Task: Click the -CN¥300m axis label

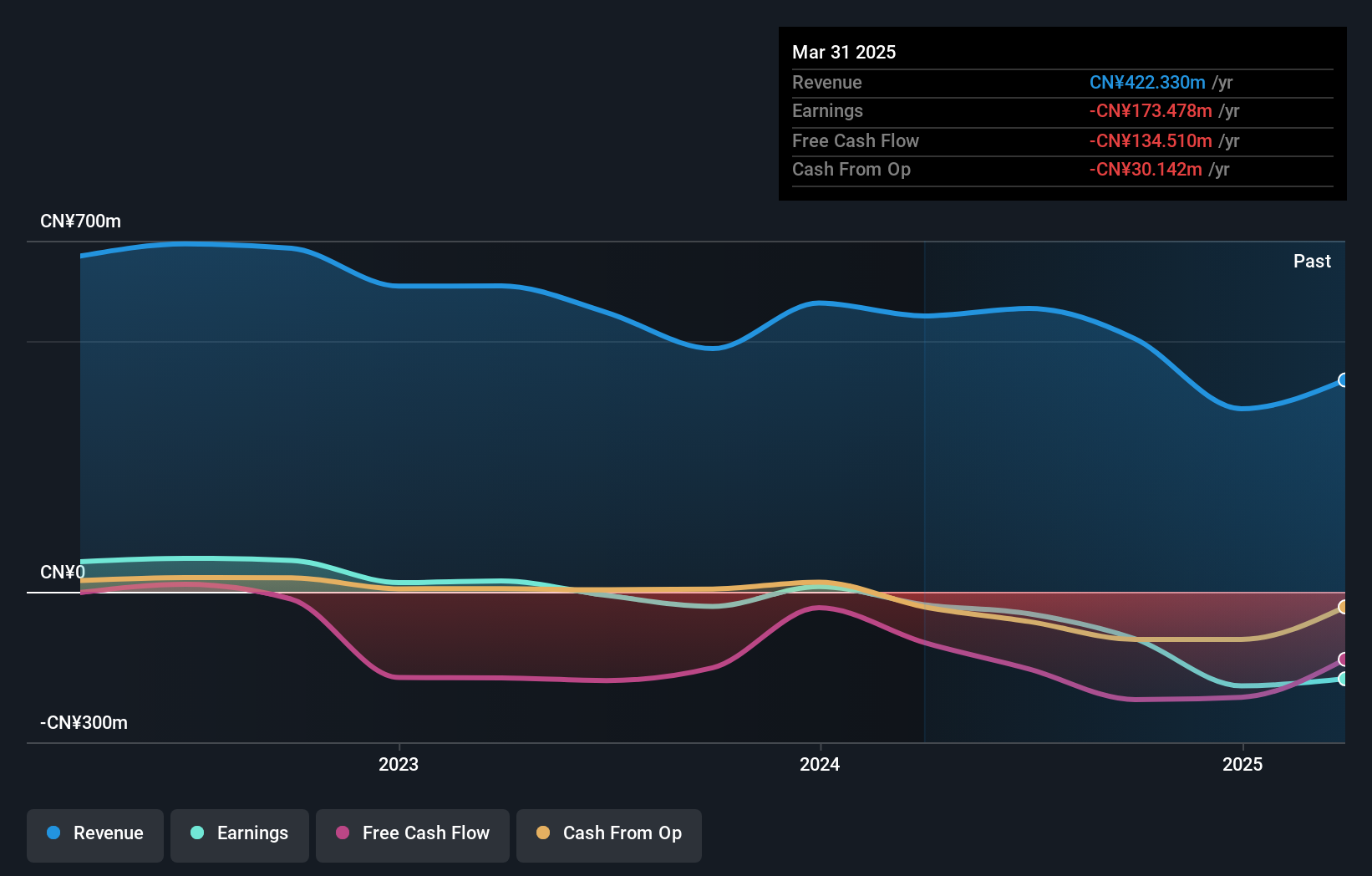Action: [x=84, y=723]
